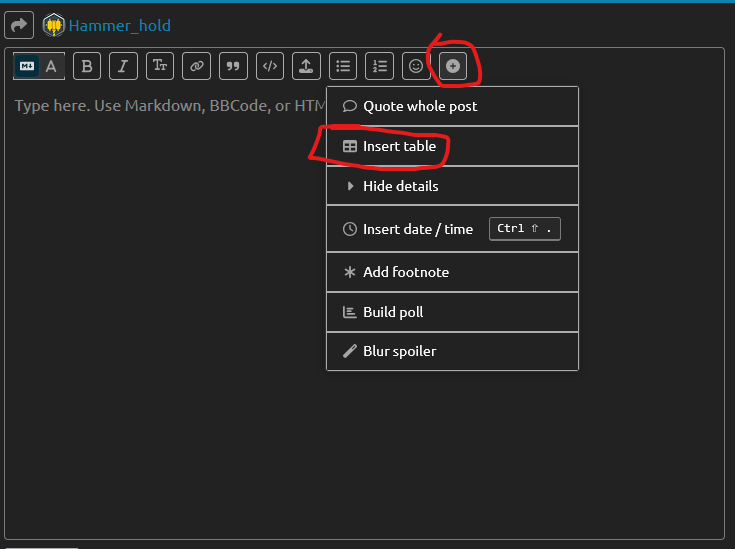Select Insert table from the menu
Image resolution: width=735 pixels, height=549 pixels.
[x=452, y=146]
